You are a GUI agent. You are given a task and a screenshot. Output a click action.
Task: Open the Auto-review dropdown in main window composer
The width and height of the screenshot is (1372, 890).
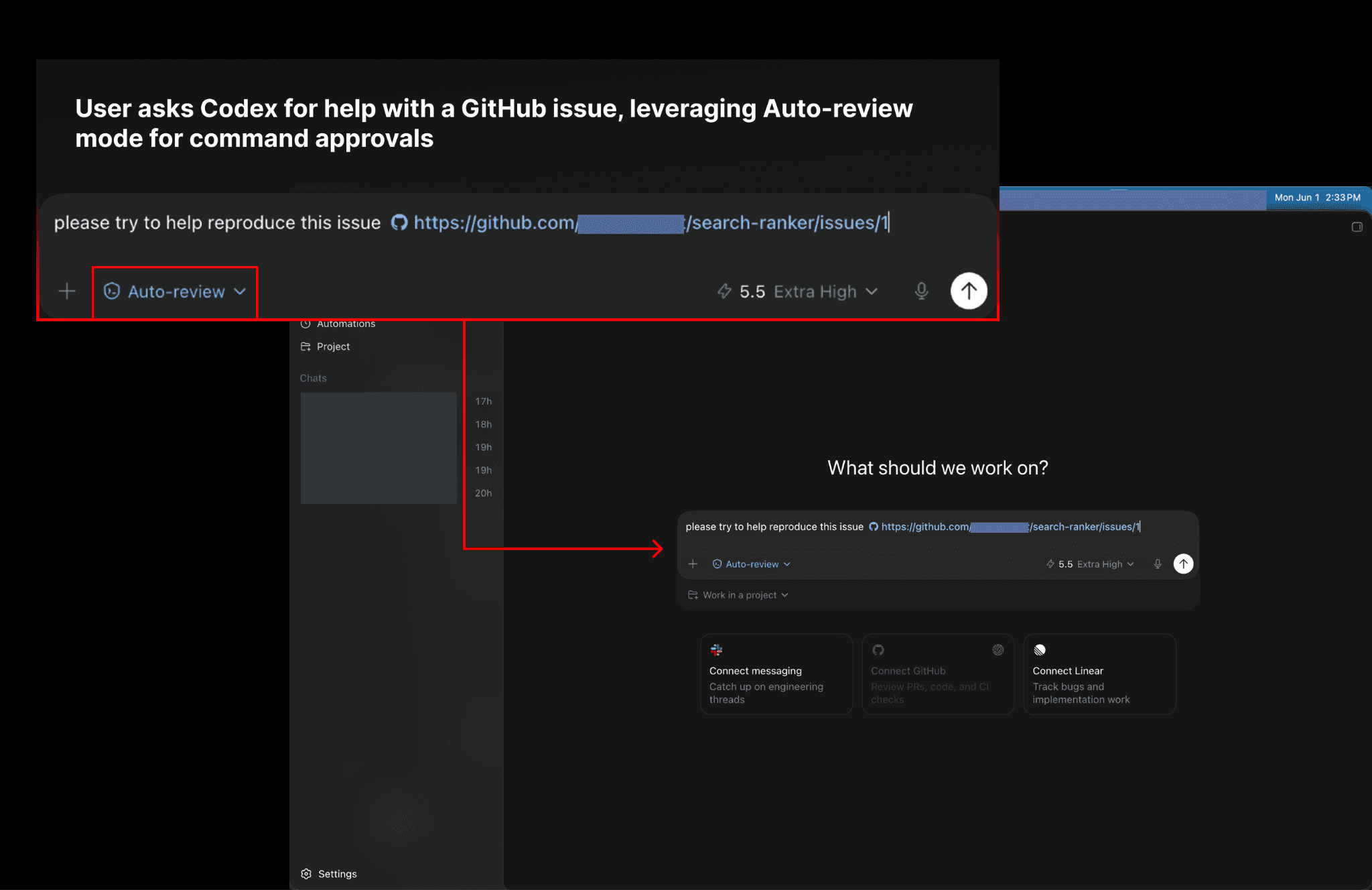[x=751, y=564]
